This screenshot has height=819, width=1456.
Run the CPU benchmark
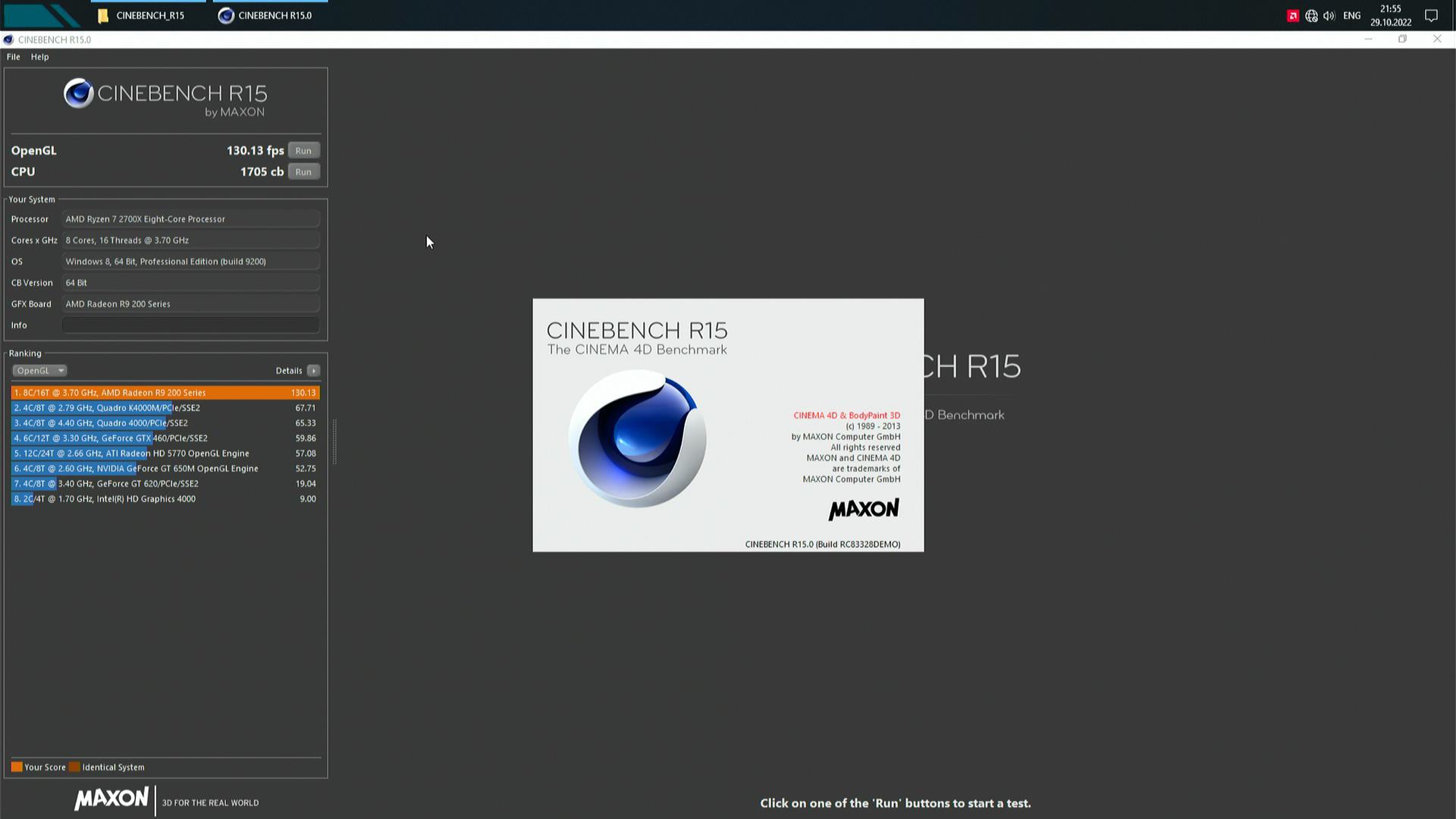pyautogui.click(x=303, y=172)
